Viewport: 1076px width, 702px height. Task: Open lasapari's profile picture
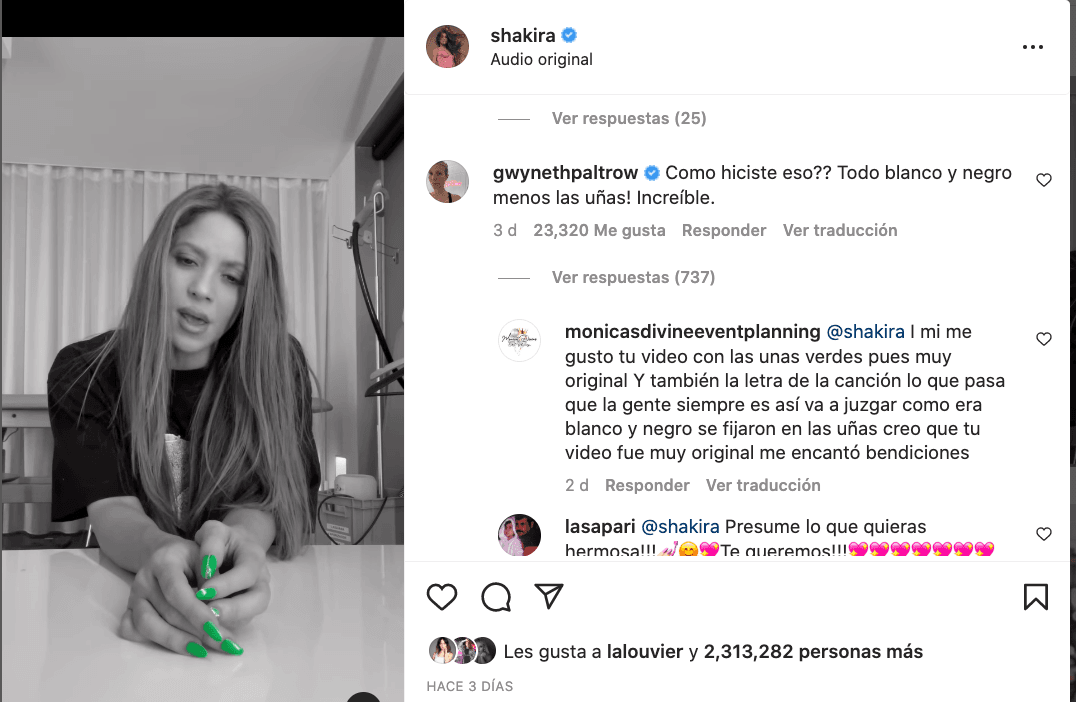519,535
